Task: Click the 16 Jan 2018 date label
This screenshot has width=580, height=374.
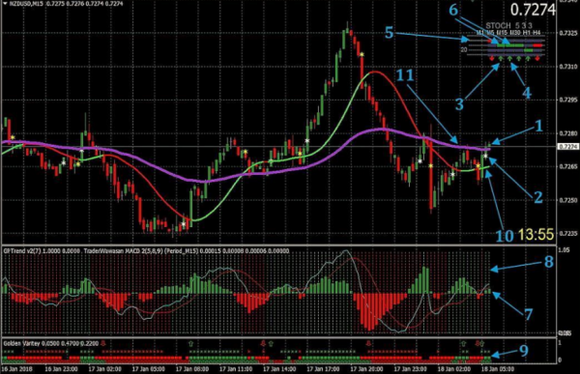Action: 18,369
